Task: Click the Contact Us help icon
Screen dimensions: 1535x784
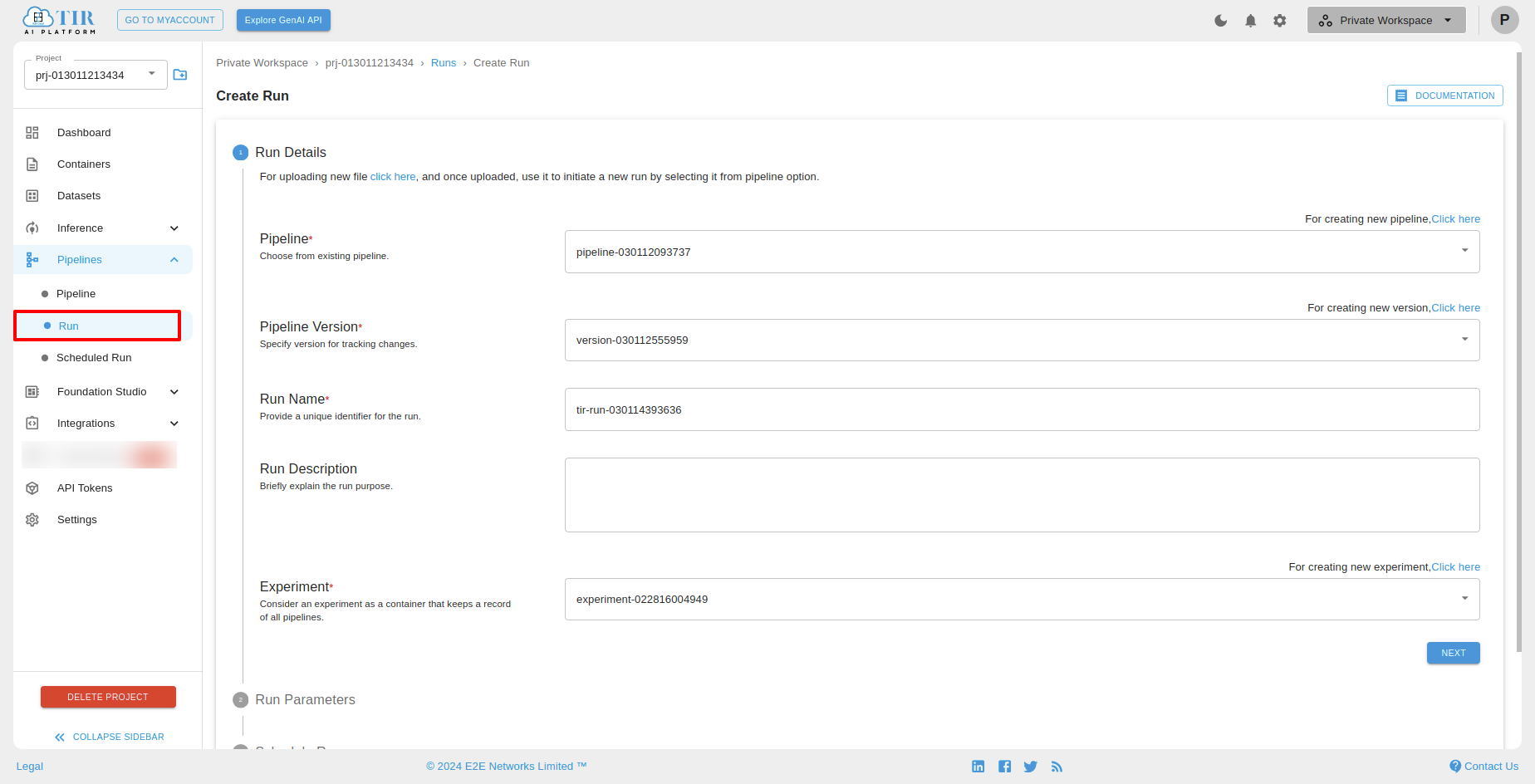Action: [1455, 767]
